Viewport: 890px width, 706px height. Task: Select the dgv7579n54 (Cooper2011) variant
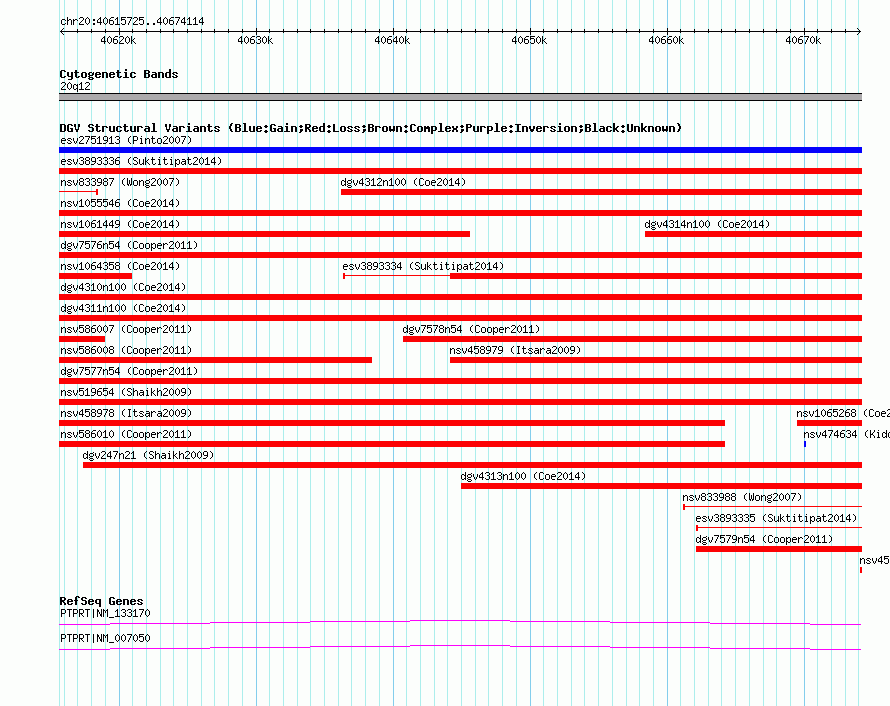(764, 539)
